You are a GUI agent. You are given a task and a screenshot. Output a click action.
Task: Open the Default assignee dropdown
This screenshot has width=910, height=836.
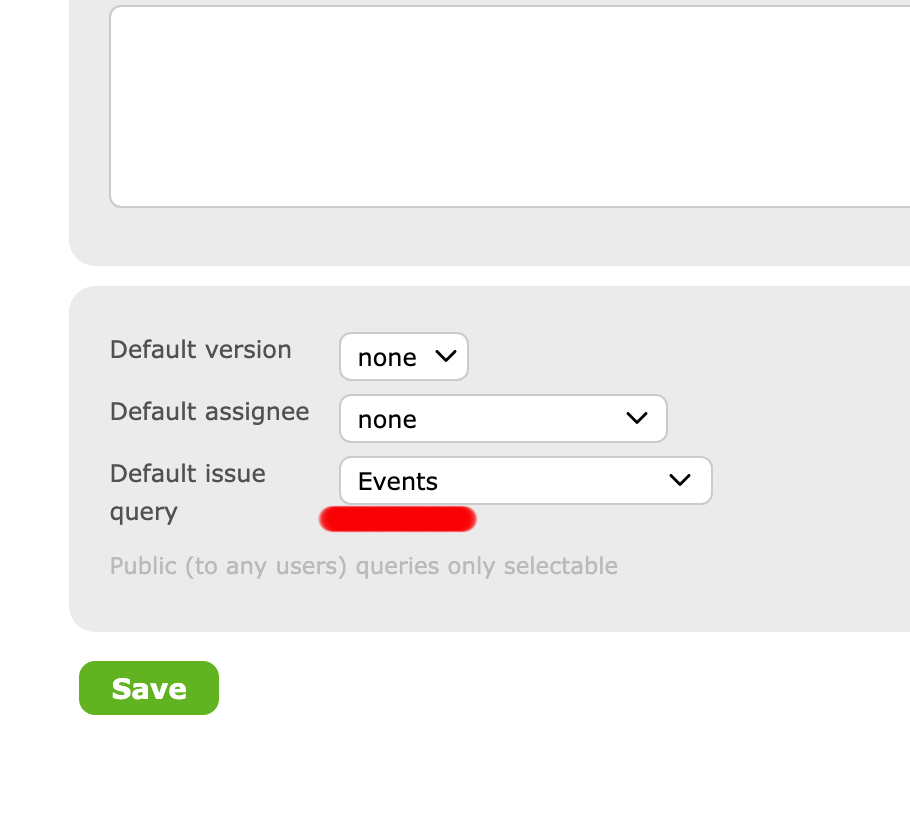503,419
